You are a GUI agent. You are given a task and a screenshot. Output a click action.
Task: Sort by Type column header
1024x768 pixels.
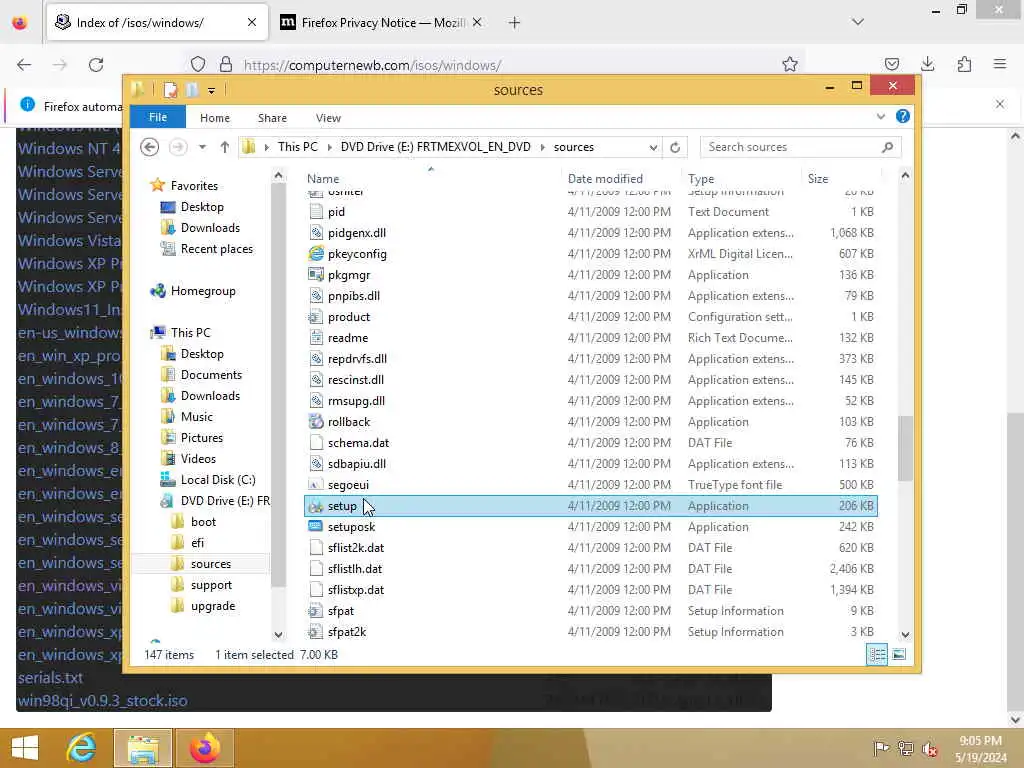(x=701, y=178)
